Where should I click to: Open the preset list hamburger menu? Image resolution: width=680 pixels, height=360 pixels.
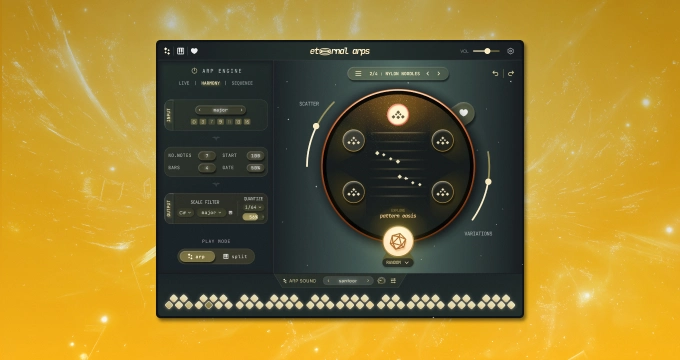(x=358, y=74)
